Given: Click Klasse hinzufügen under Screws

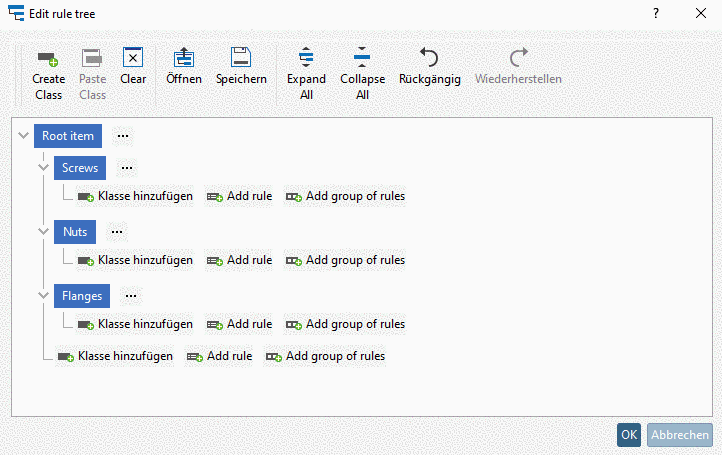Looking at the screenshot, I should tap(135, 196).
